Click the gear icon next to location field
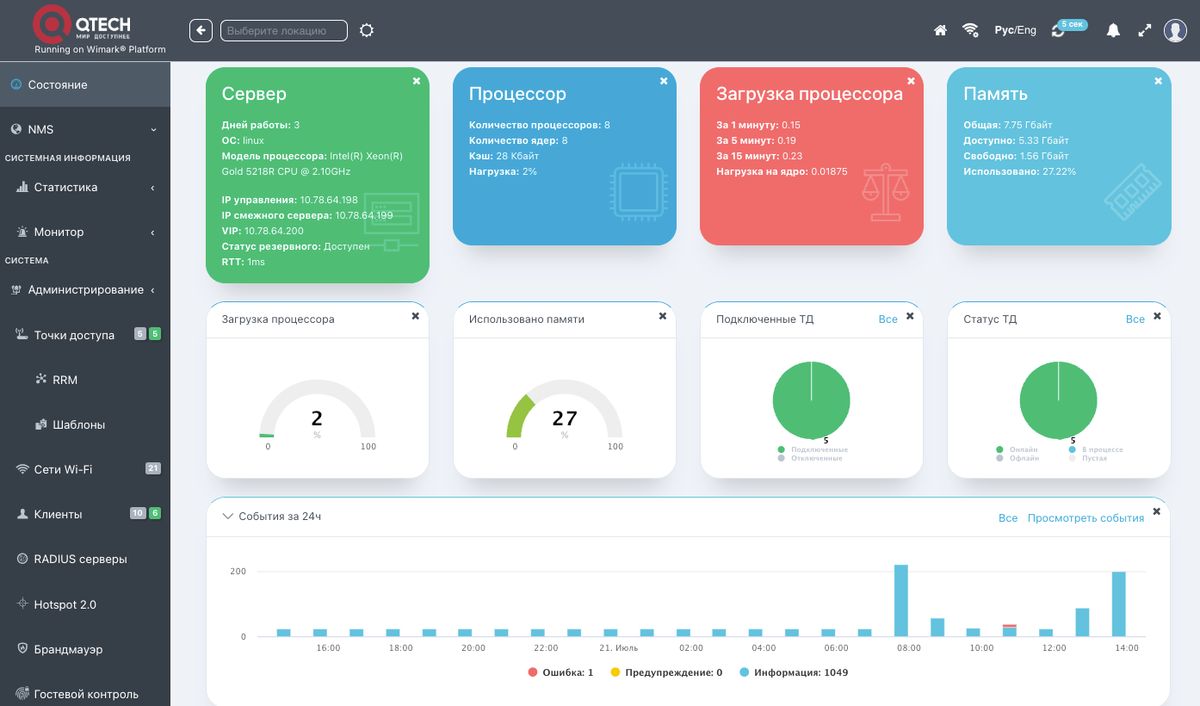 [x=367, y=31]
